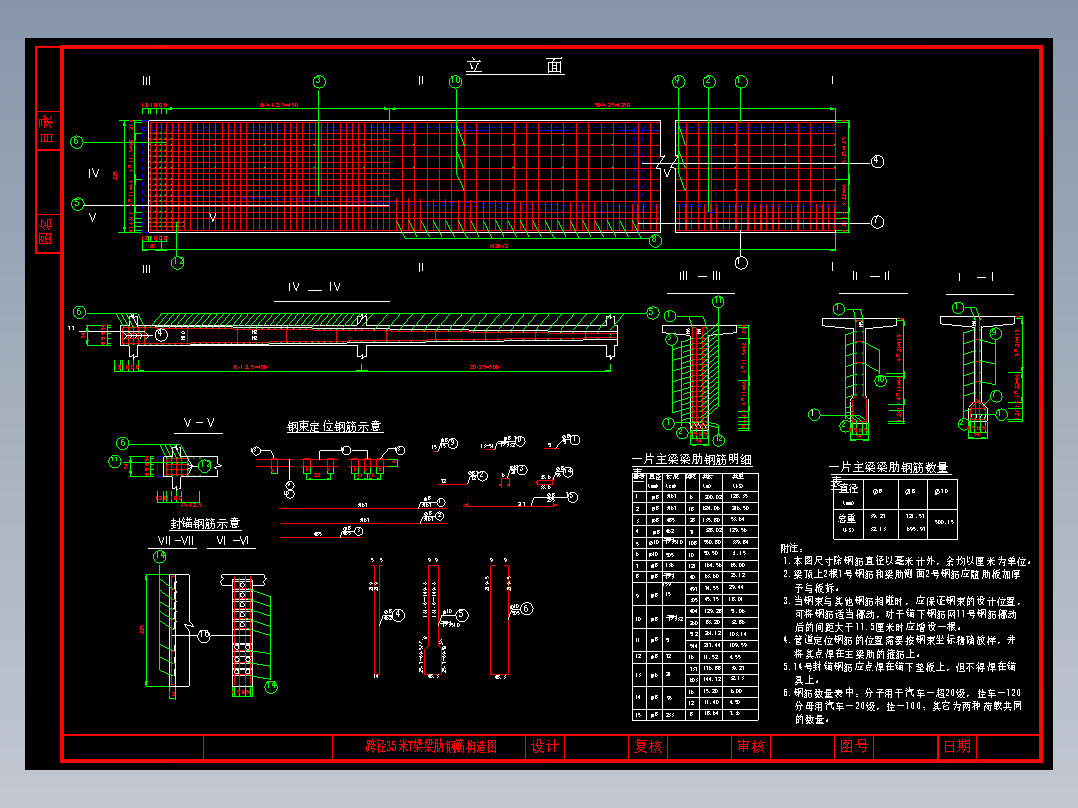Image resolution: width=1078 pixels, height=808 pixels.
Task: Click circled bar number 13 below elevation
Action: point(177,263)
